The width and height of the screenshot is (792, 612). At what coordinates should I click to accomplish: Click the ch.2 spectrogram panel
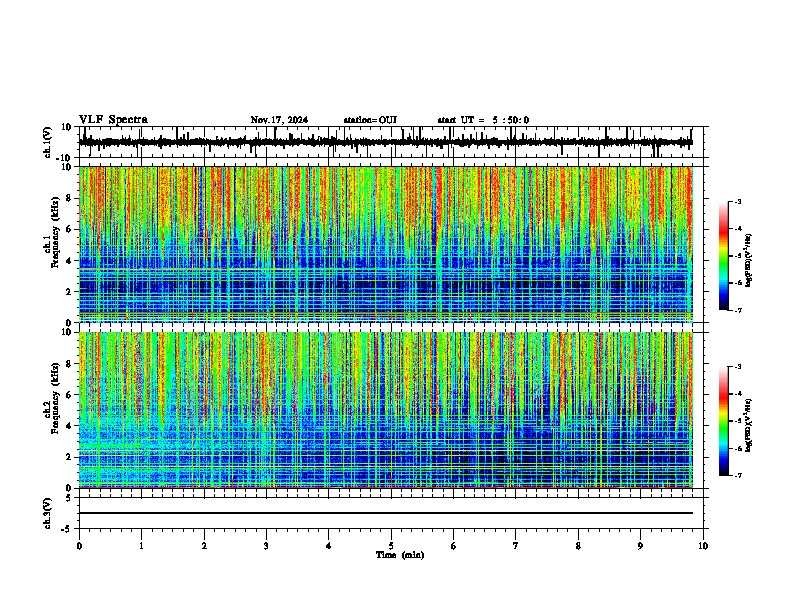pyautogui.click(x=386, y=410)
